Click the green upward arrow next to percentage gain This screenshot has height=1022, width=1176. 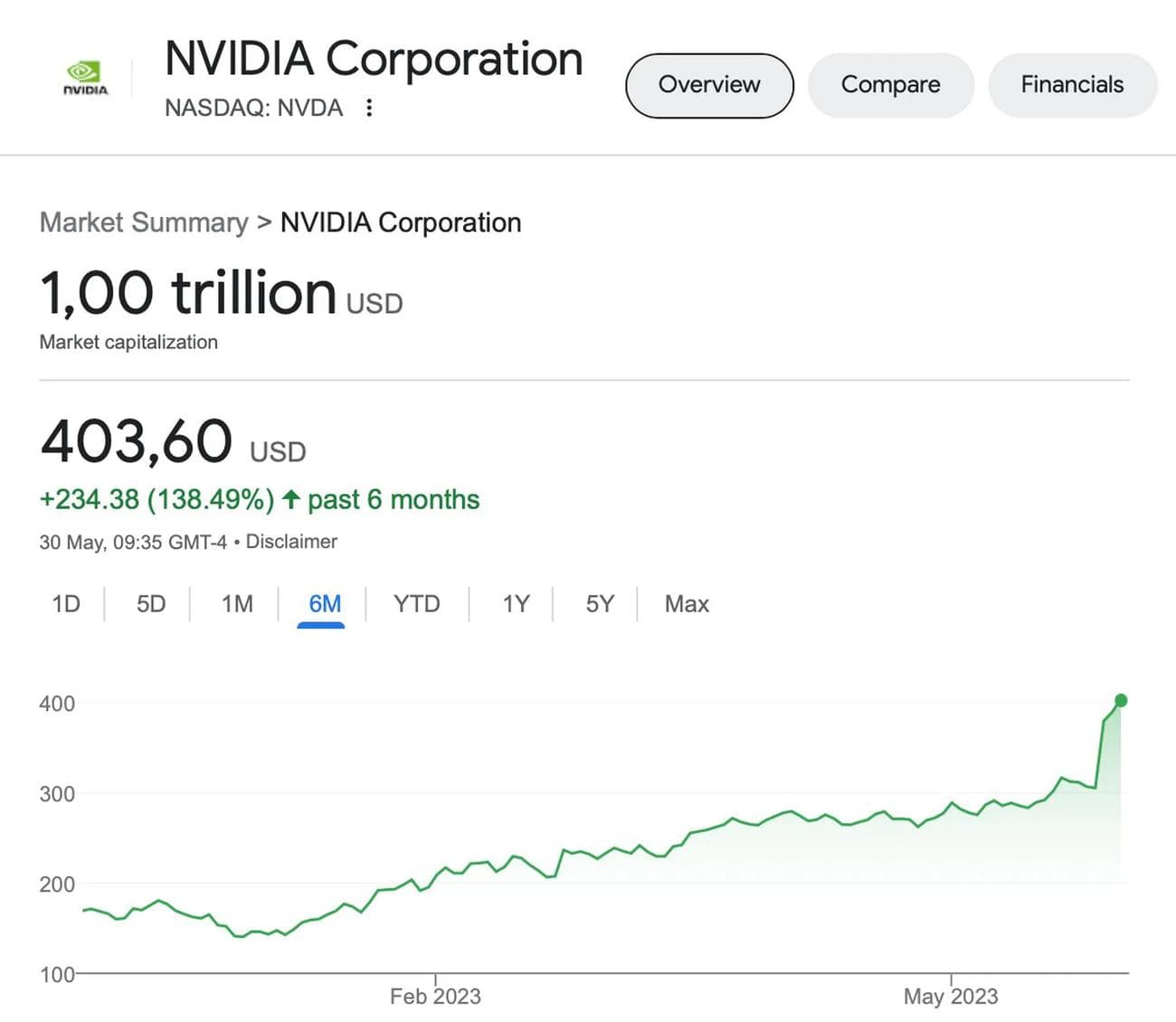(x=289, y=498)
